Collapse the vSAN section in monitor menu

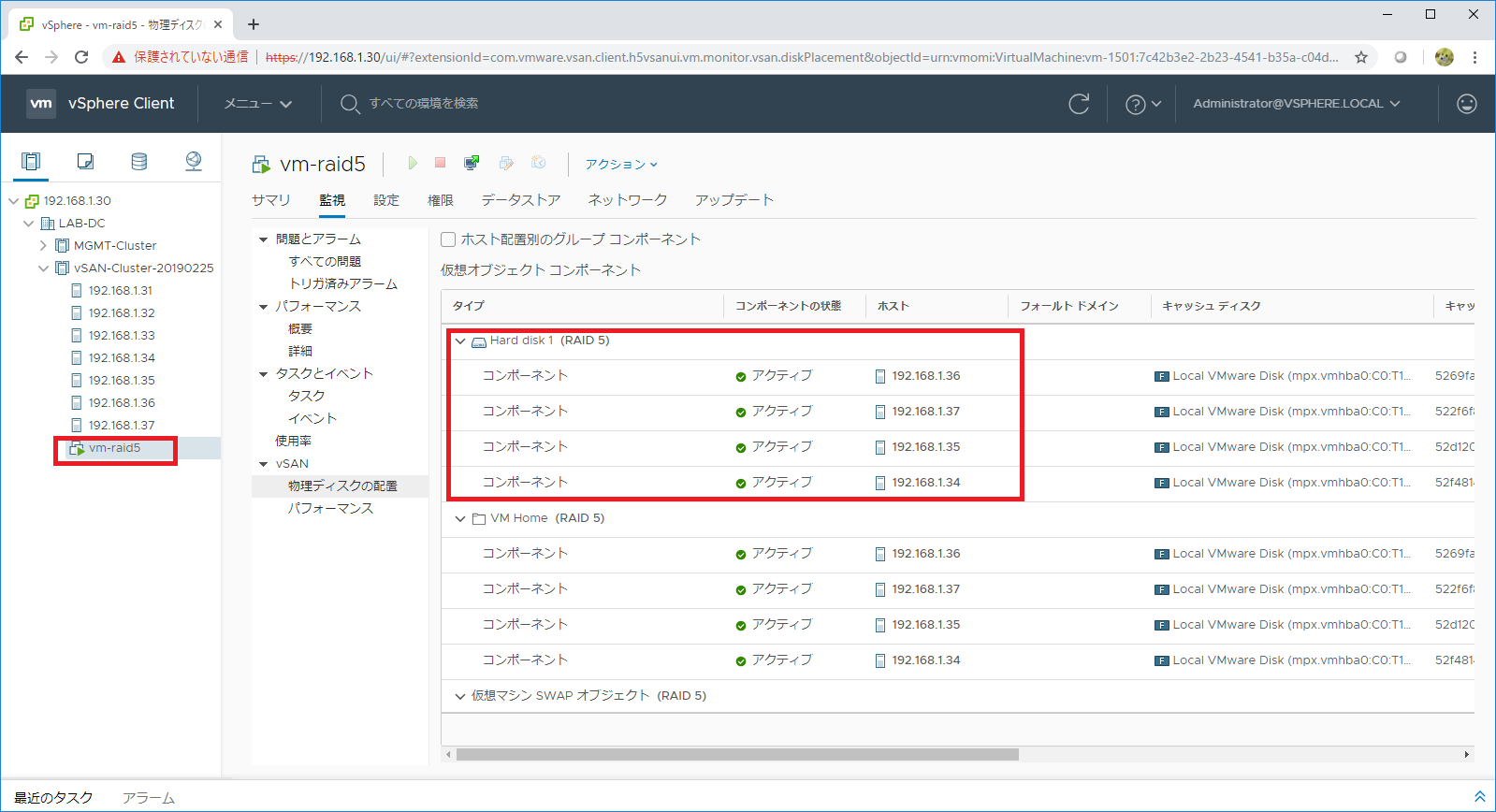(264, 464)
